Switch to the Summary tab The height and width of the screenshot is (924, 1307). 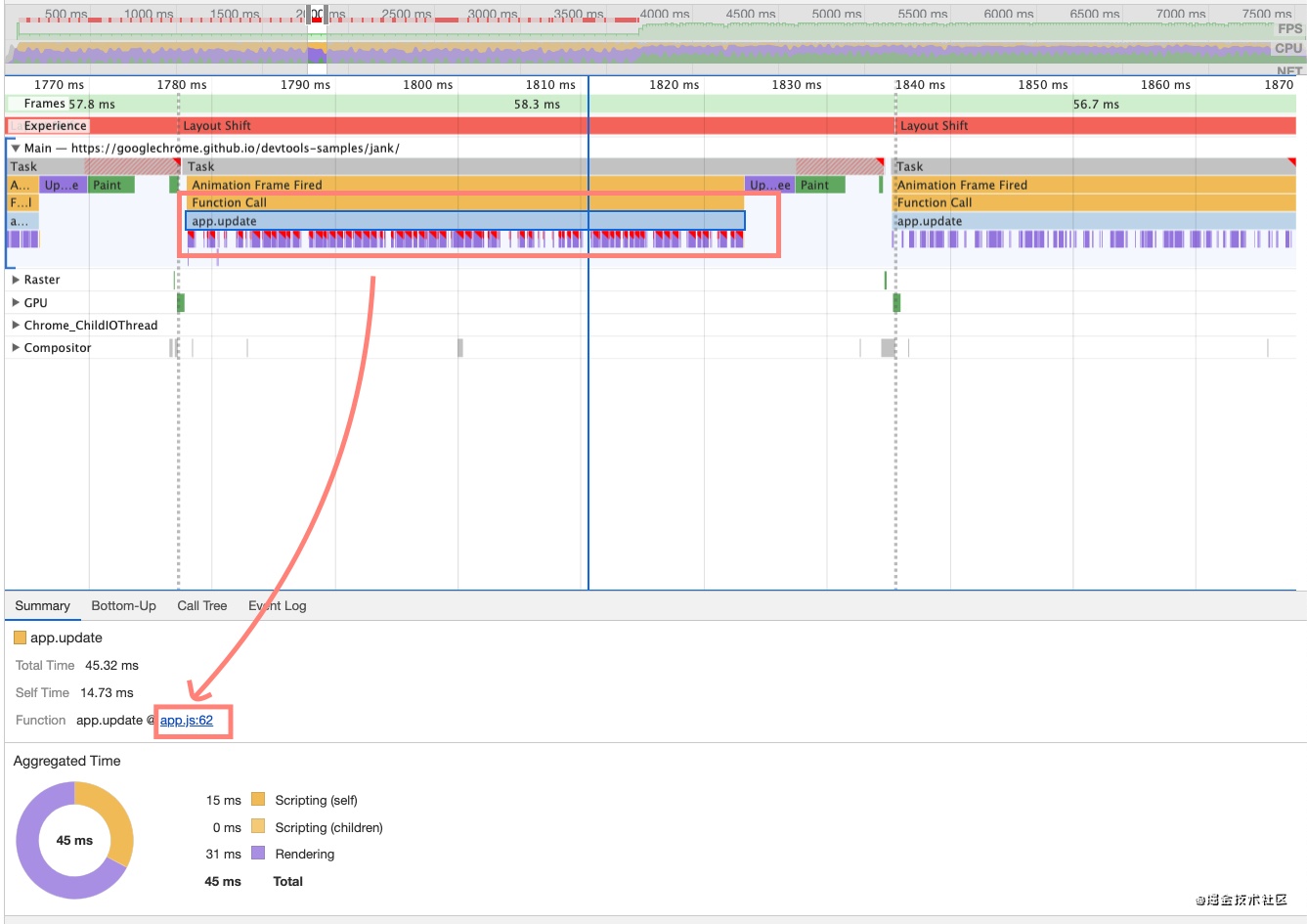coord(42,606)
